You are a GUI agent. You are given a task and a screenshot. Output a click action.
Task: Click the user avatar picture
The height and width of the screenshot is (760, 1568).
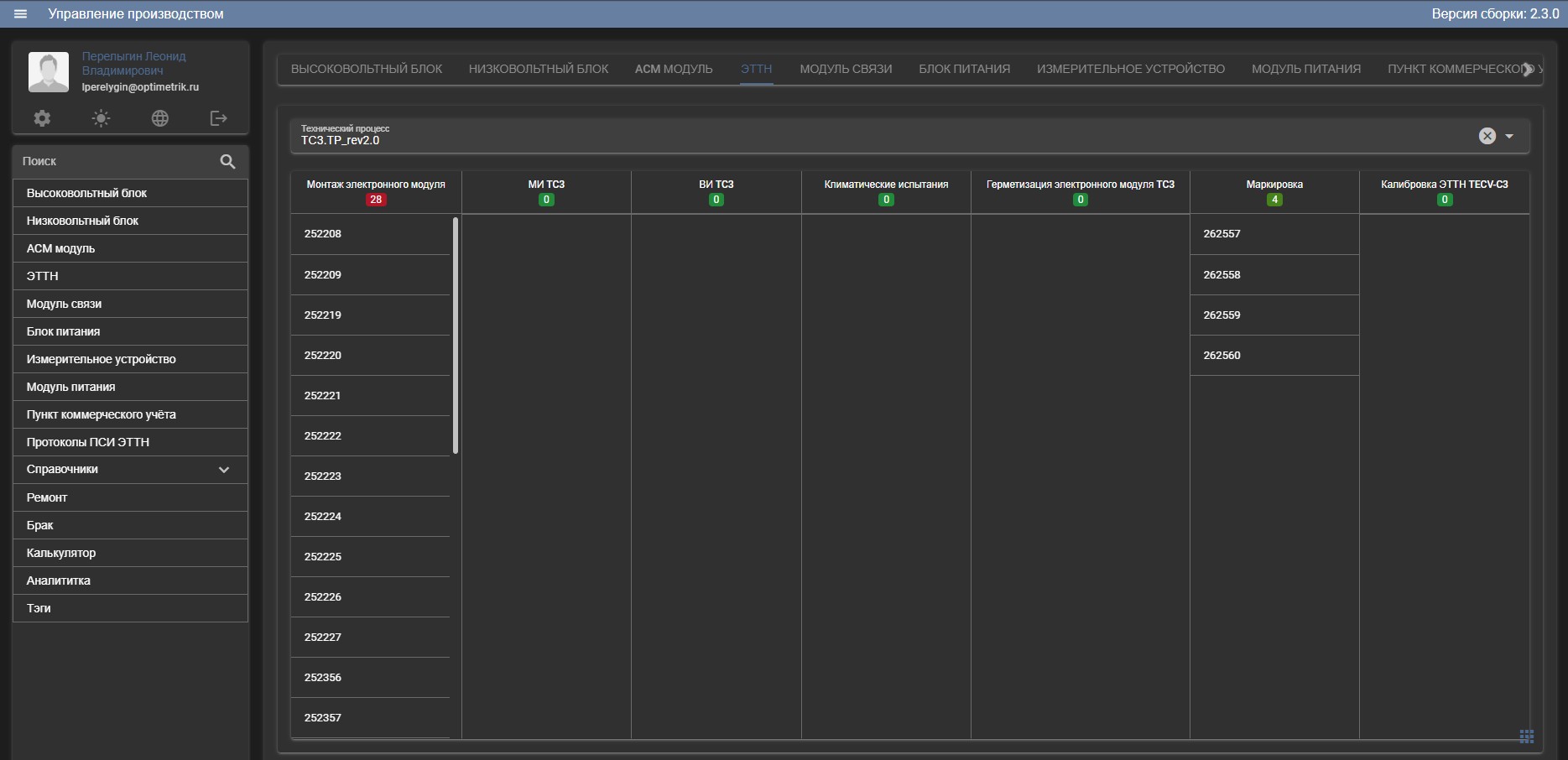pyautogui.click(x=49, y=71)
